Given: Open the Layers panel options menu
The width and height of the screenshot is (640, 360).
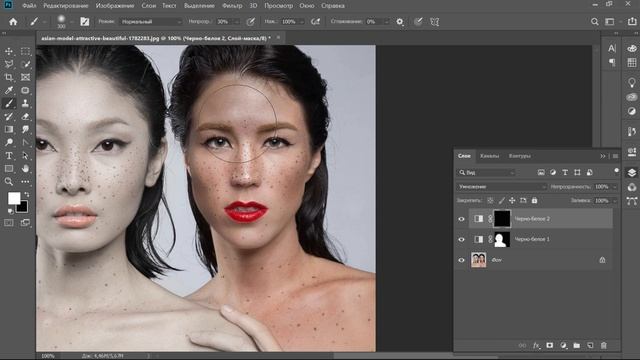Looking at the screenshot, I should (616, 156).
